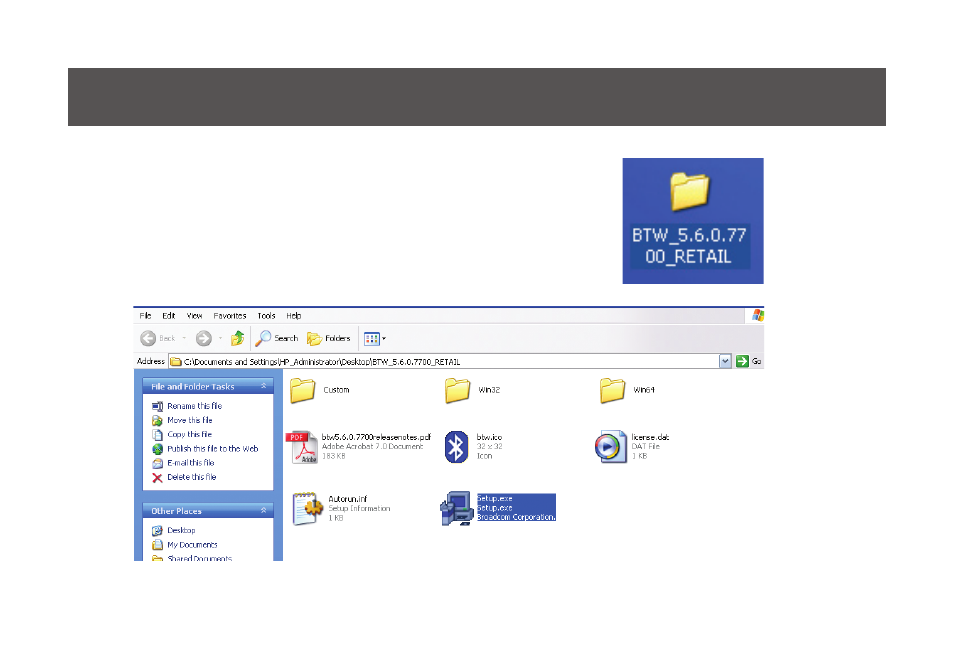The image size is (954, 664).
Task: Go up one folder level
Action: [237, 338]
